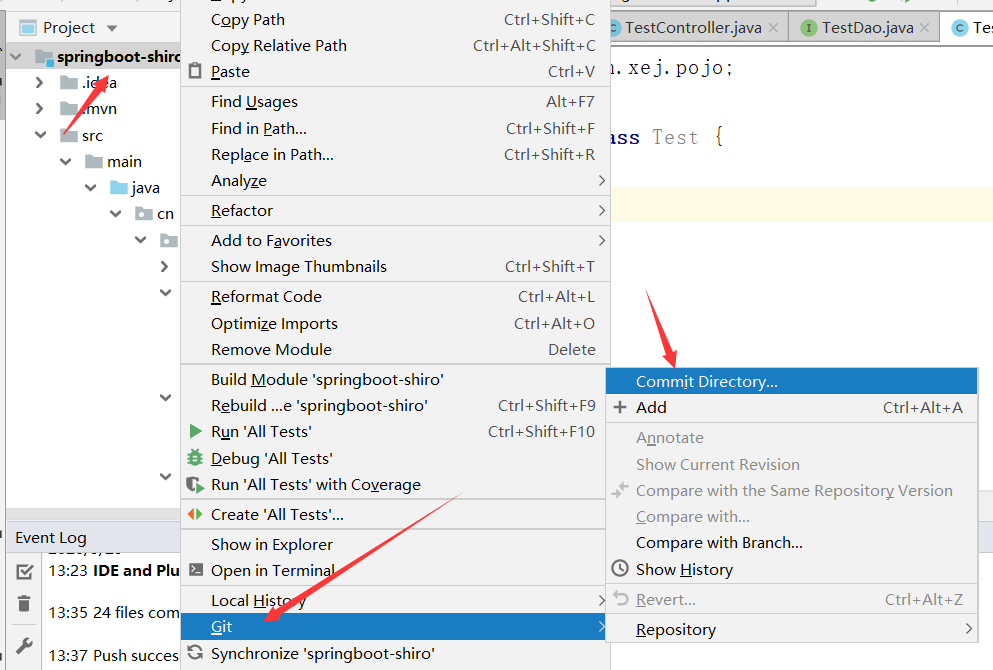Click the Run with Coverage shield icon
The width and height of the screenshot is (993, 670).
(195, 485)
